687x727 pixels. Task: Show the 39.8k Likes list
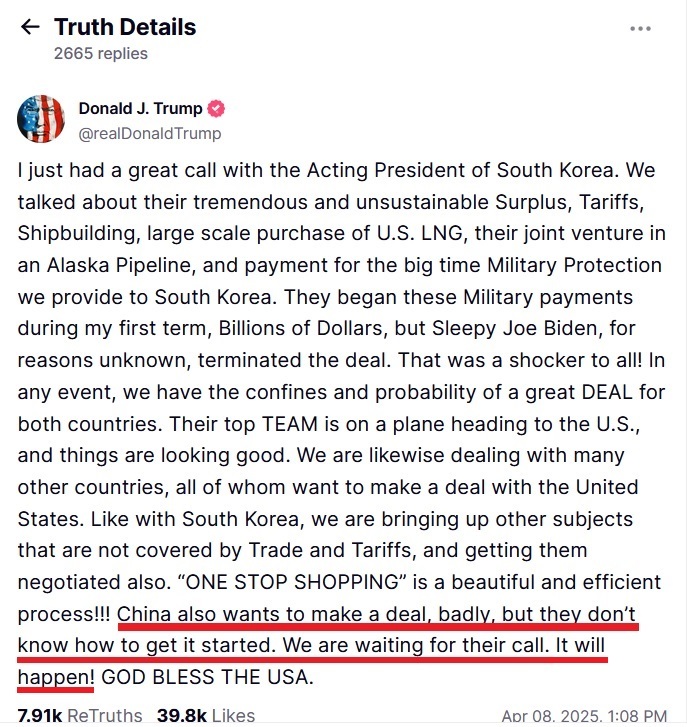point(206,715)
